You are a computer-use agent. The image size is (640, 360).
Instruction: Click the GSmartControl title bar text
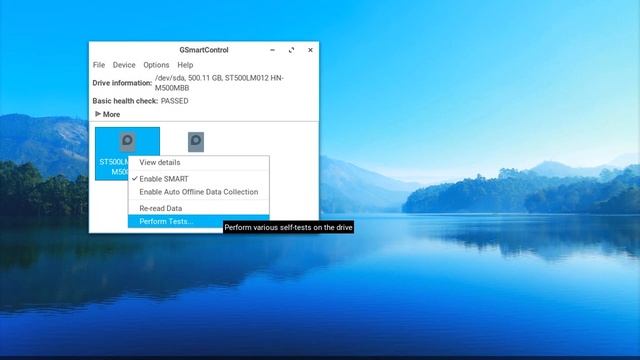coord(204,50)
